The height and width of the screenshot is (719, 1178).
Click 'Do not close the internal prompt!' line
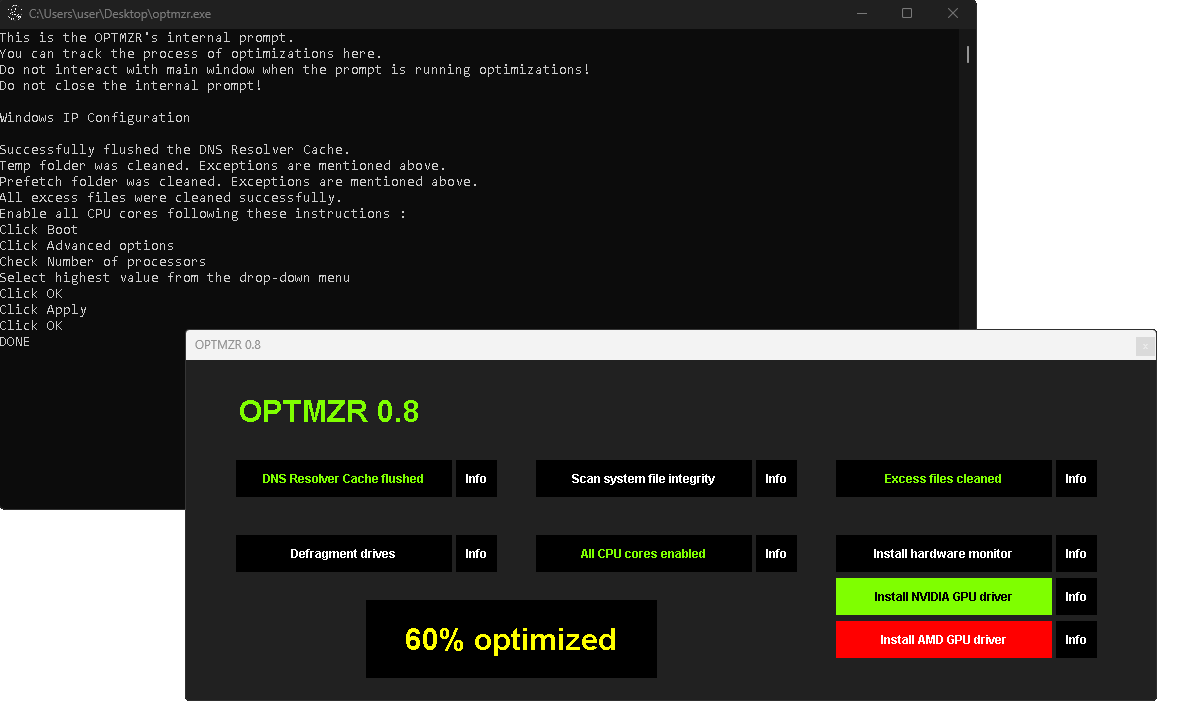tap(131, 86)
